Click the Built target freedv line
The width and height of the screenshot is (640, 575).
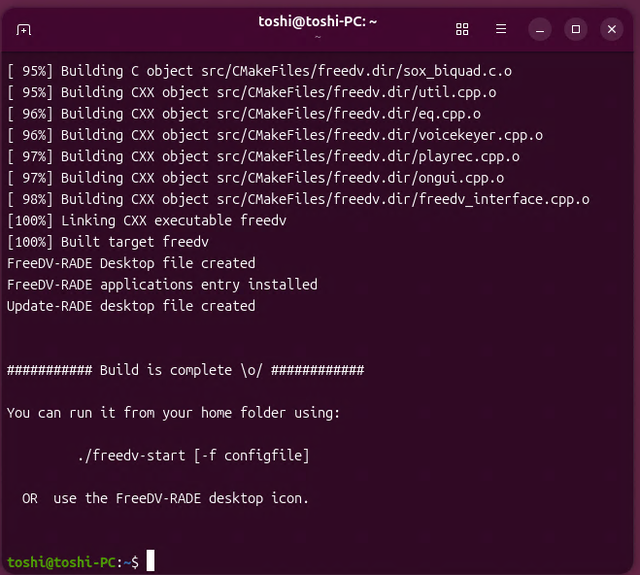coord(108,242)
